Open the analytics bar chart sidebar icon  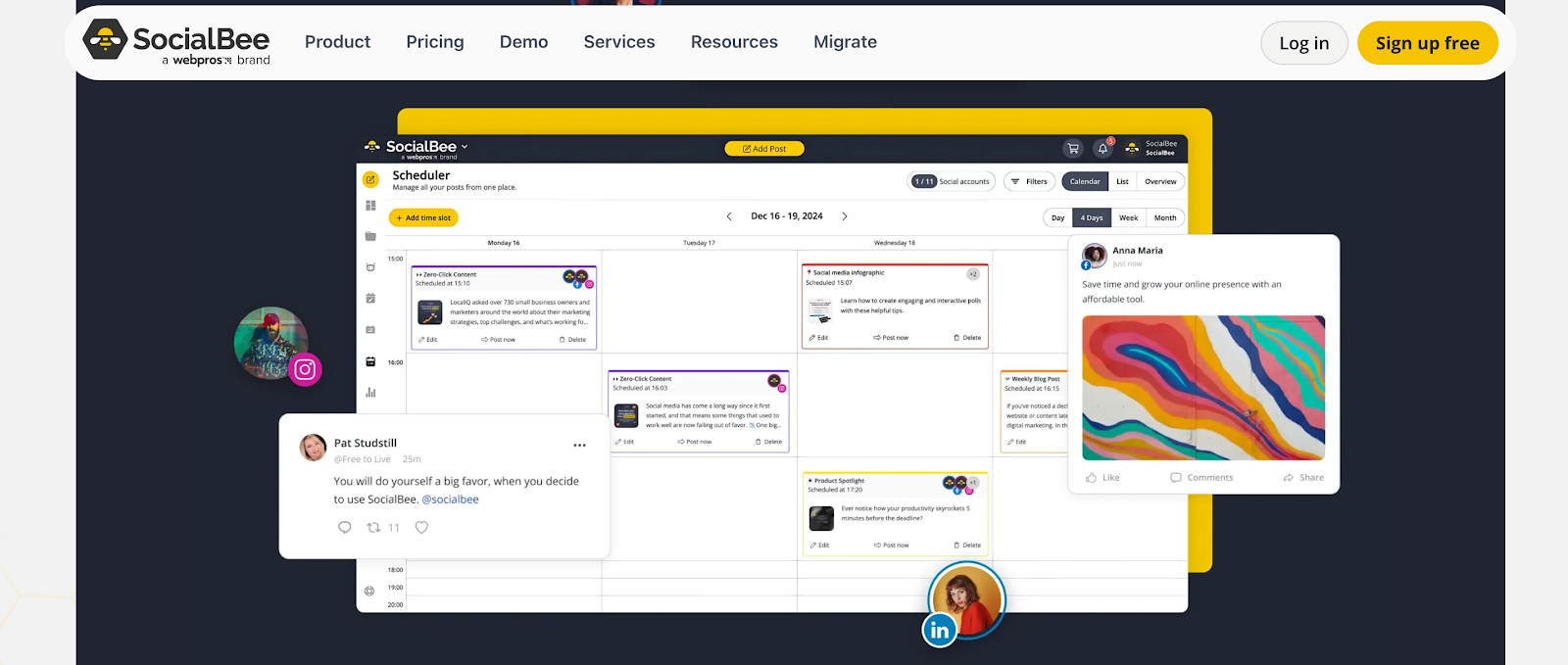coord(370,393)
